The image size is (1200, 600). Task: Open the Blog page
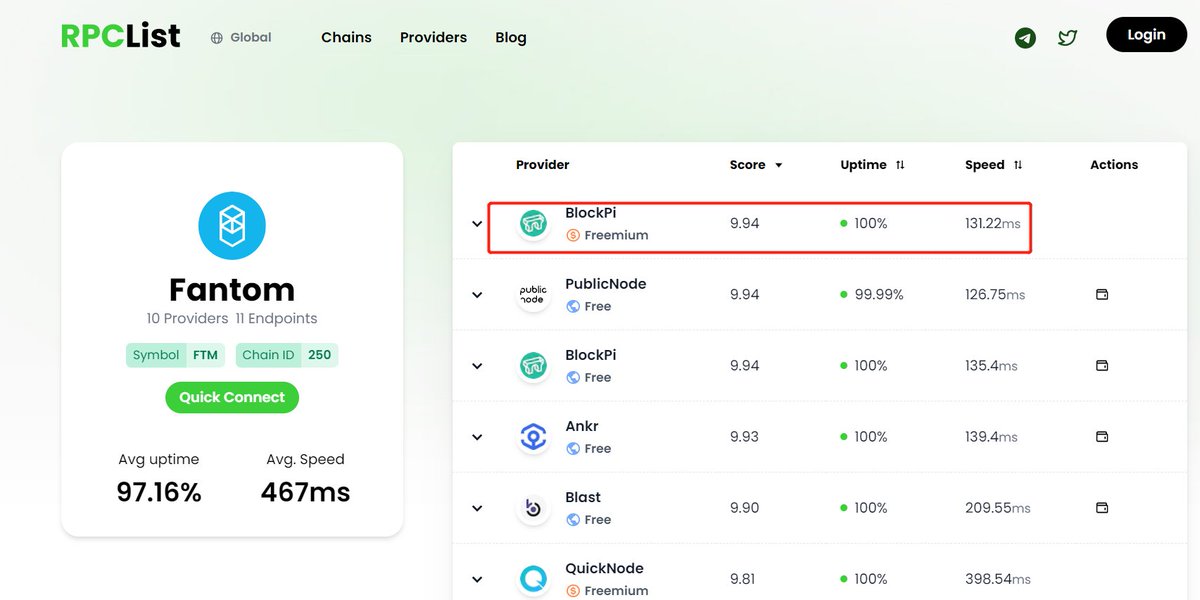pos(510,37)
